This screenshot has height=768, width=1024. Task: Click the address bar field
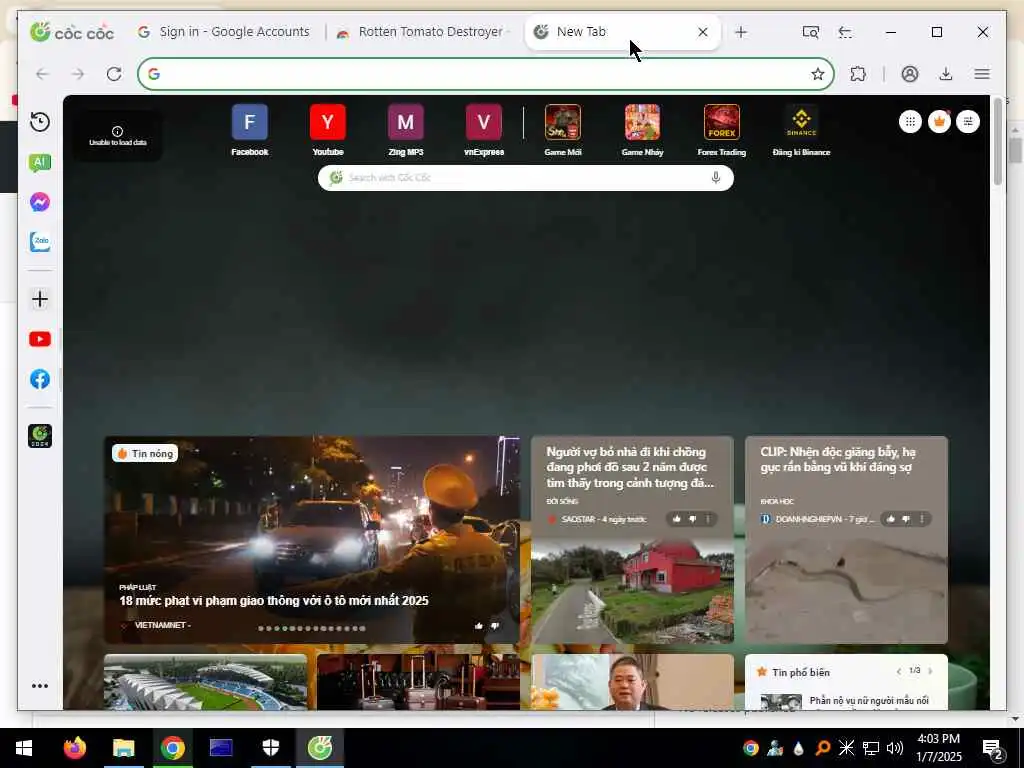tap(486, 74)
